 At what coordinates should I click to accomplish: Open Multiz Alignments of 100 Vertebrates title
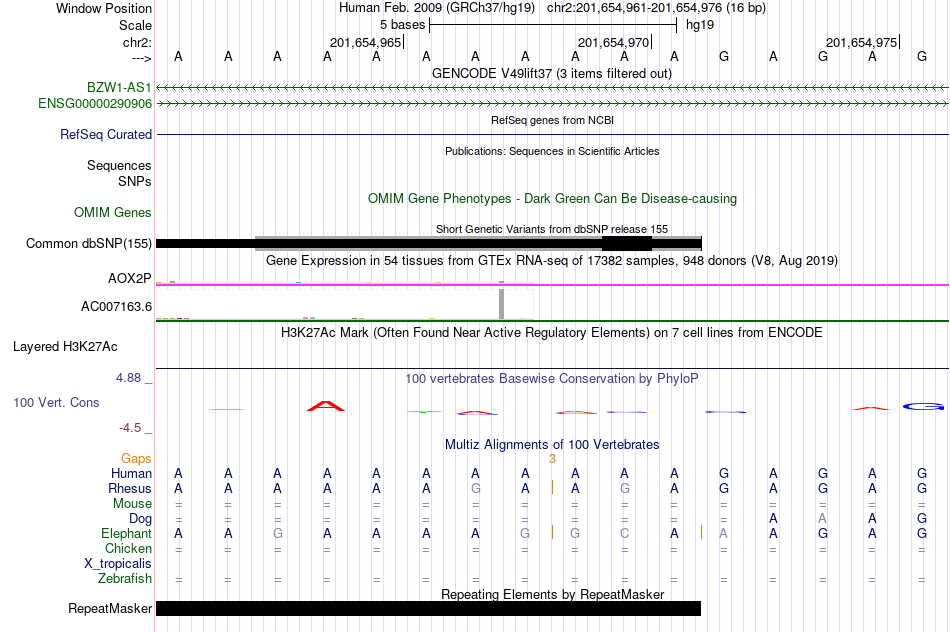pos(552,445)
